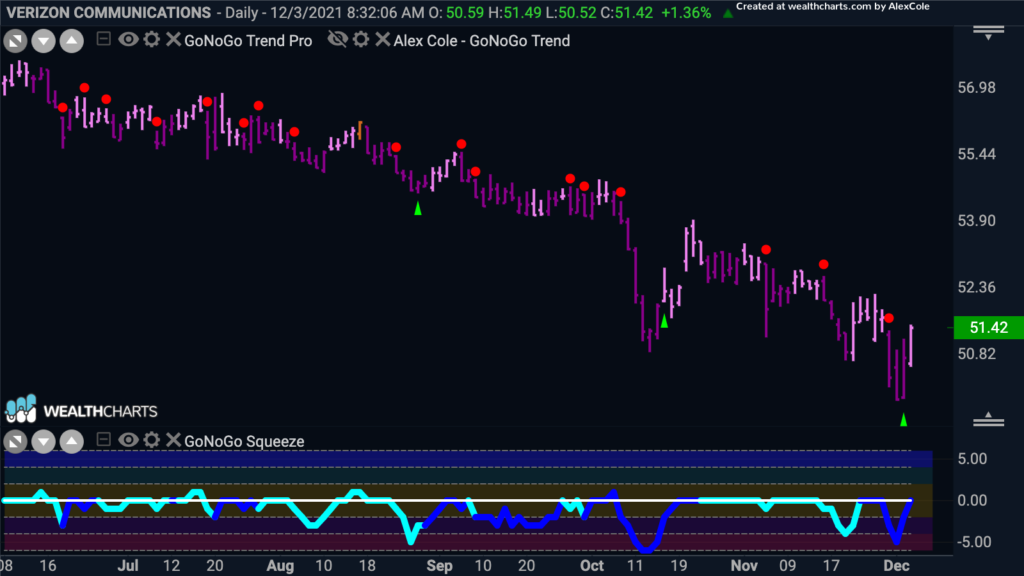The width and height of the screenshot is (1024, 576).
Task: Collapse GoNoGo Squeeze indicator
Action: tap(103, 440)
